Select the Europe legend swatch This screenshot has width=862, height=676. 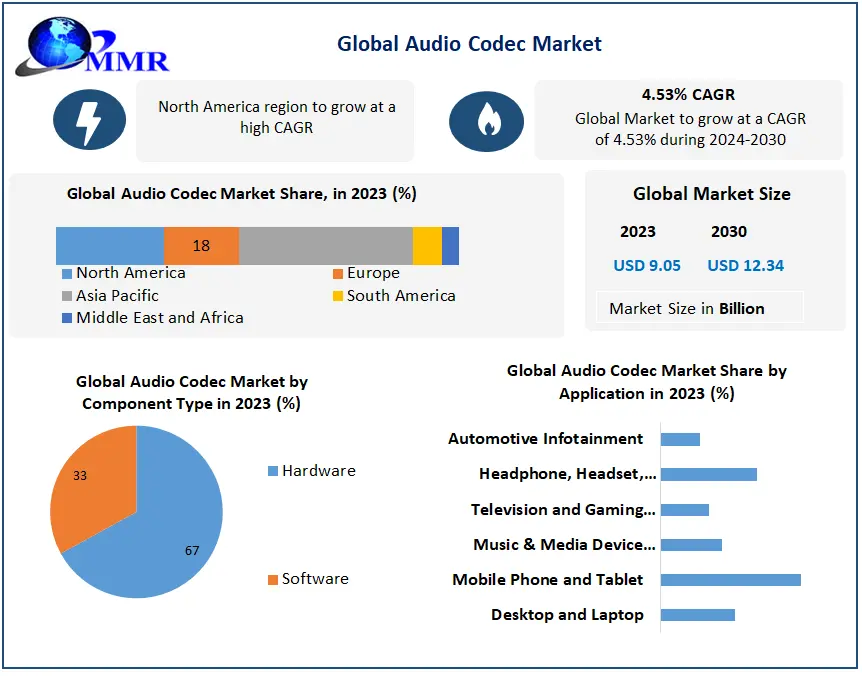(338, 274)
